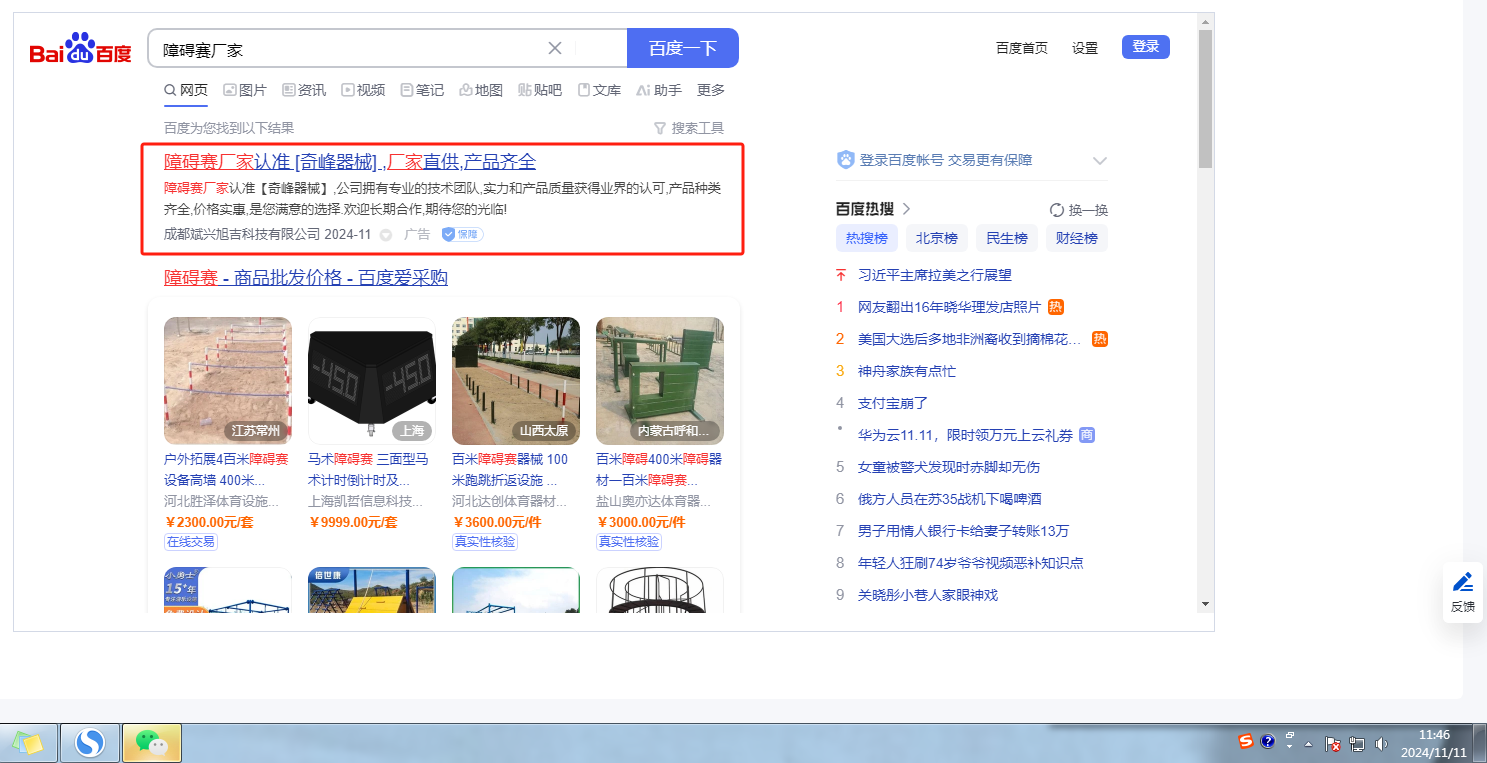
Task: Click the page scrollbar down arrow
Action: (x=1205, y=604)
